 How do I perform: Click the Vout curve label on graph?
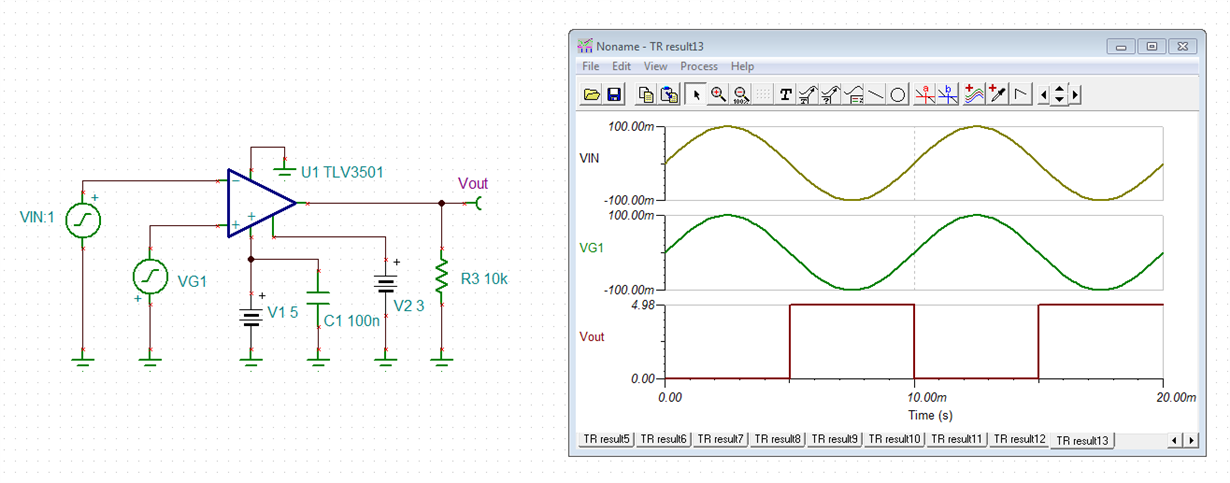pos(593,337)
